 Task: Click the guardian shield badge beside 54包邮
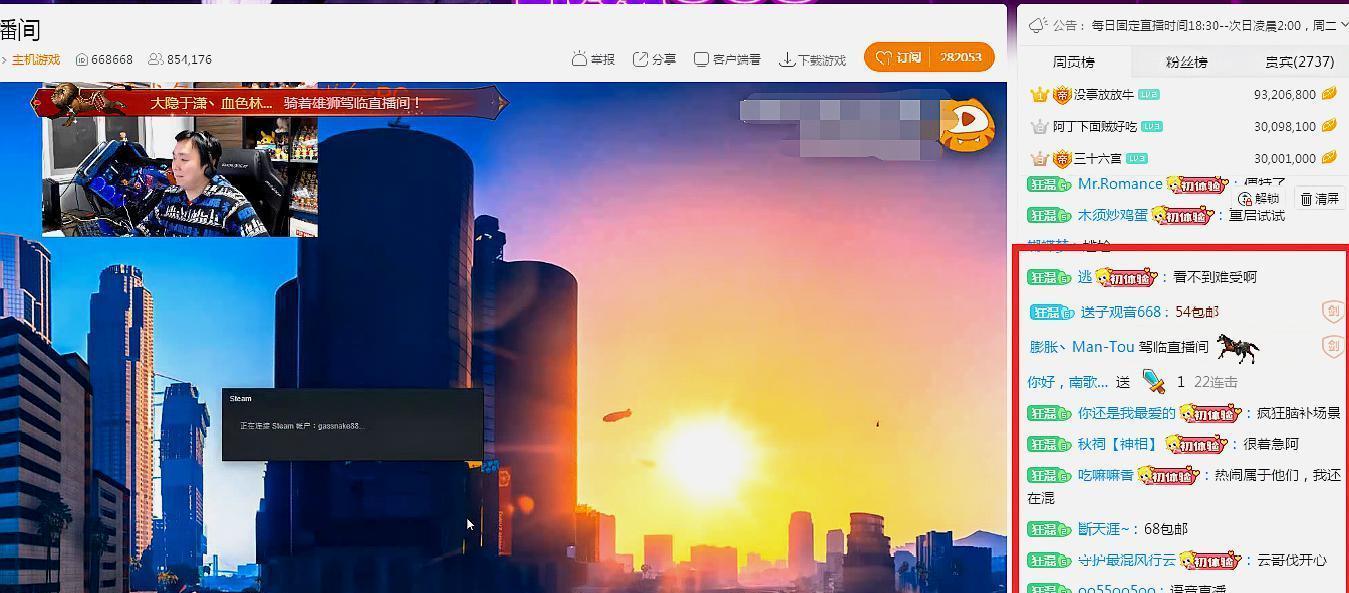pyautogui.click(x=1332, y=312)
